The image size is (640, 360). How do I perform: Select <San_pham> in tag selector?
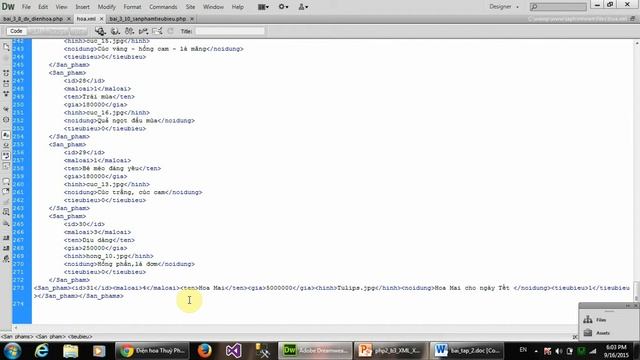pos(51,337)
